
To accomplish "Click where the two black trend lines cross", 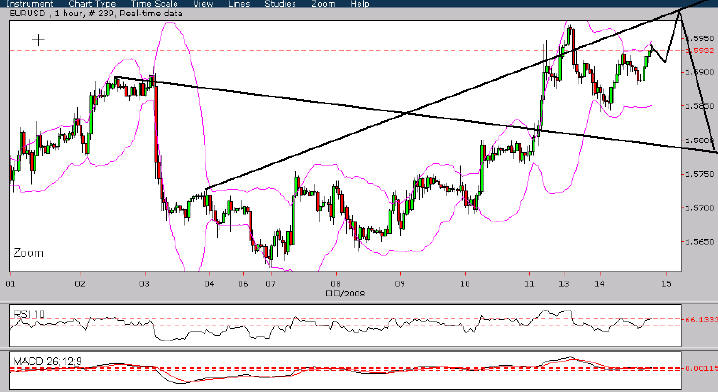I will [x=406, y=113].
